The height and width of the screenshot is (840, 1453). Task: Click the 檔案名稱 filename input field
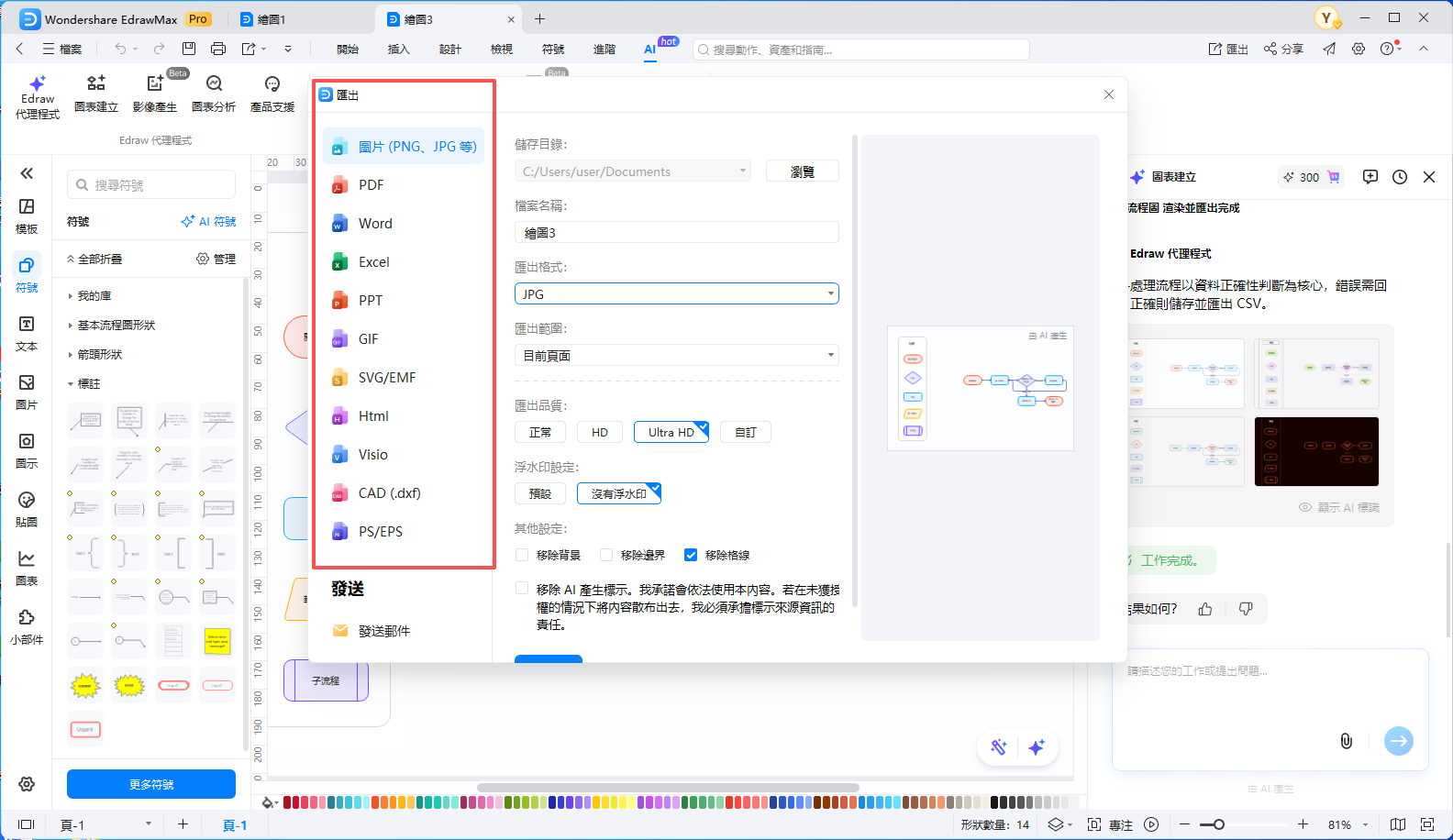coord(677,233)
